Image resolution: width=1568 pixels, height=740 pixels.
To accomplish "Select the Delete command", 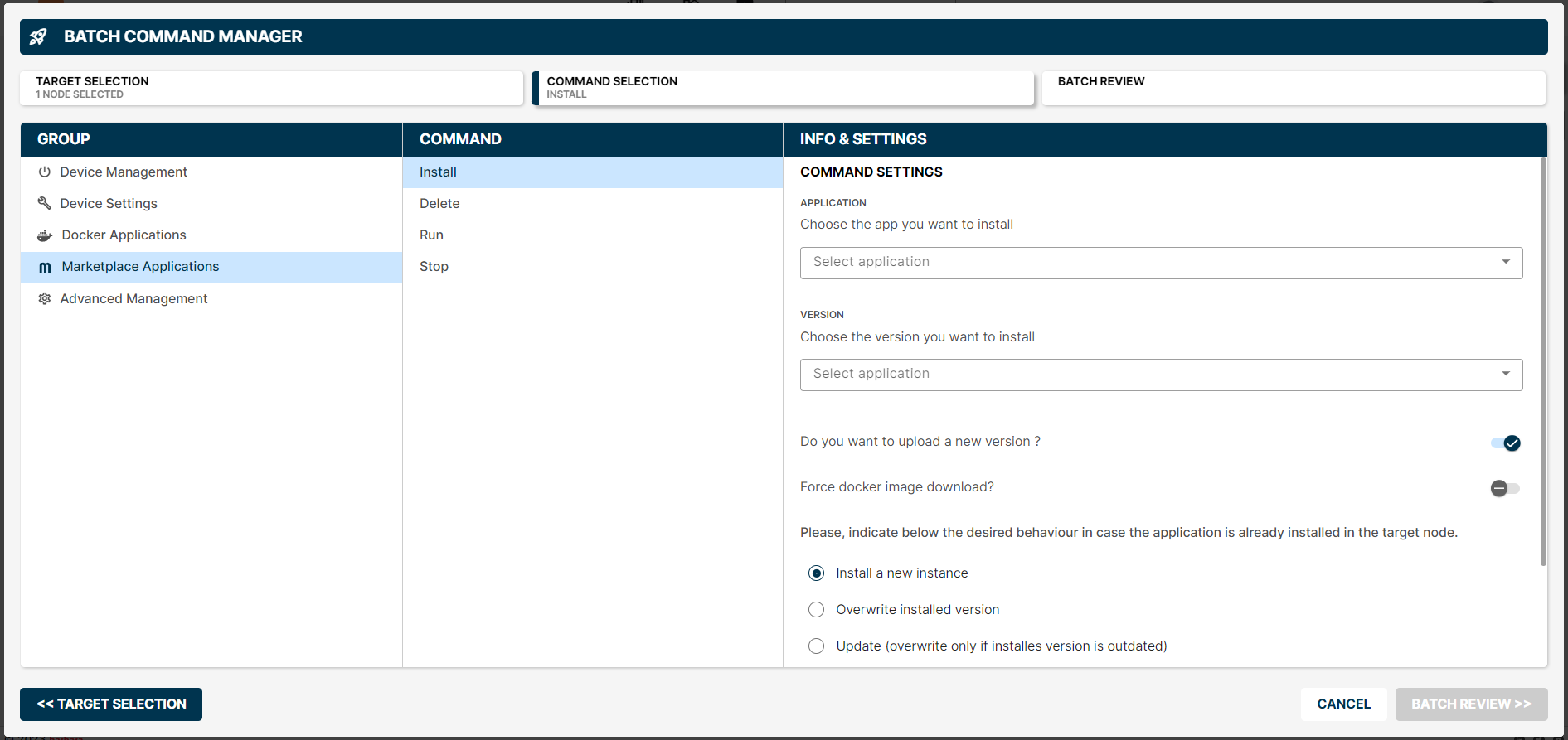I will tap(439, 204).
